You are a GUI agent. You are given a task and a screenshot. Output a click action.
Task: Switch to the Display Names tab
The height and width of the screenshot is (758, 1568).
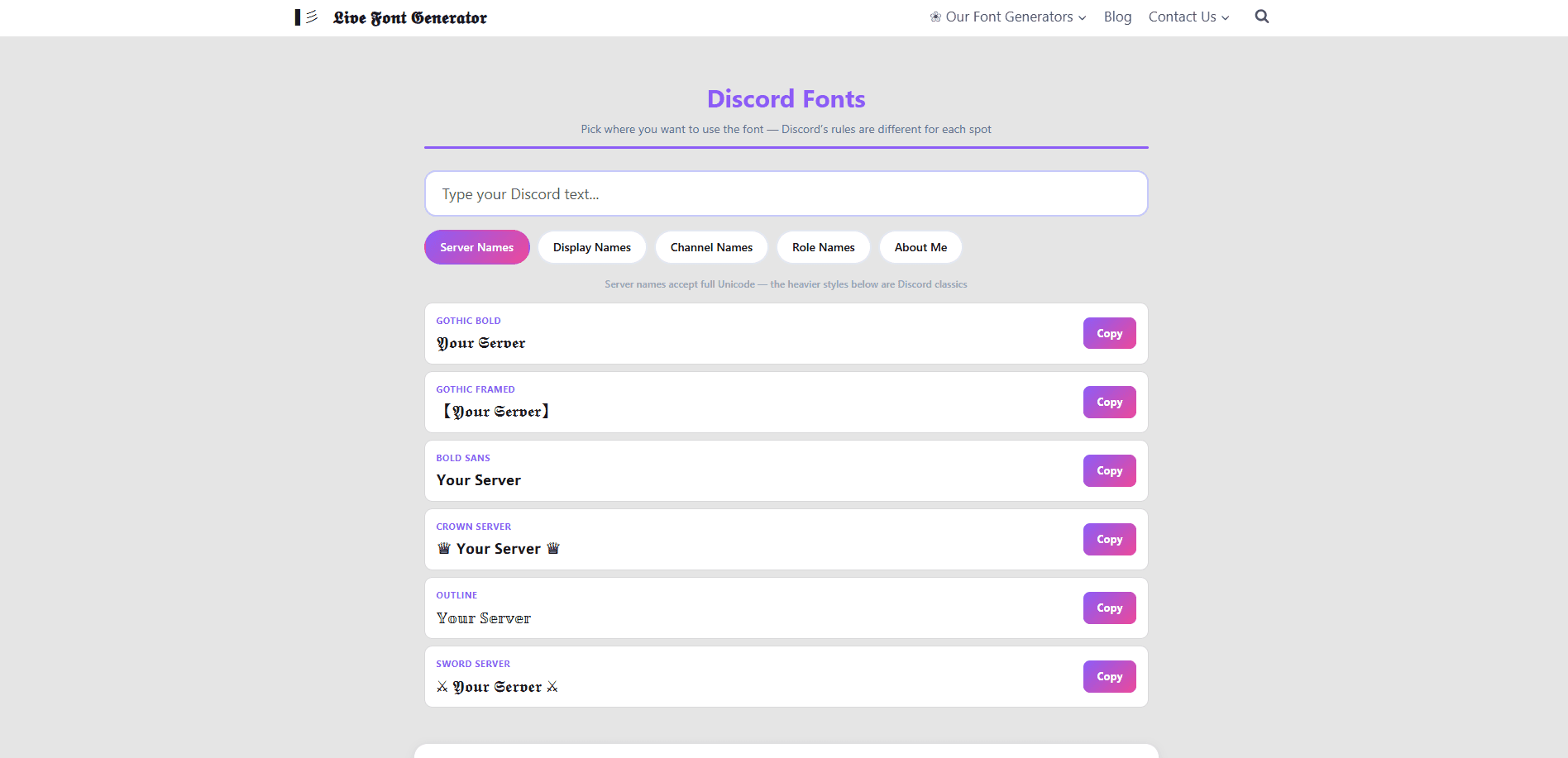pyautogui.click(x=592, y=247)
